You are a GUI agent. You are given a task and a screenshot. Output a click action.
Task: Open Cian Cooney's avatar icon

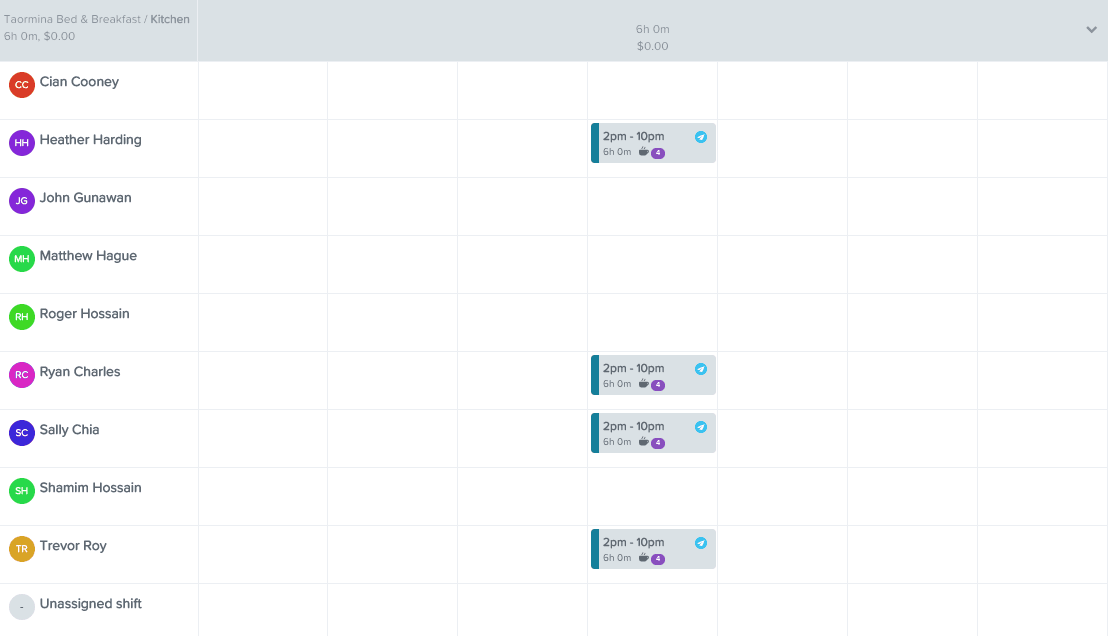[x=21, y=85]
